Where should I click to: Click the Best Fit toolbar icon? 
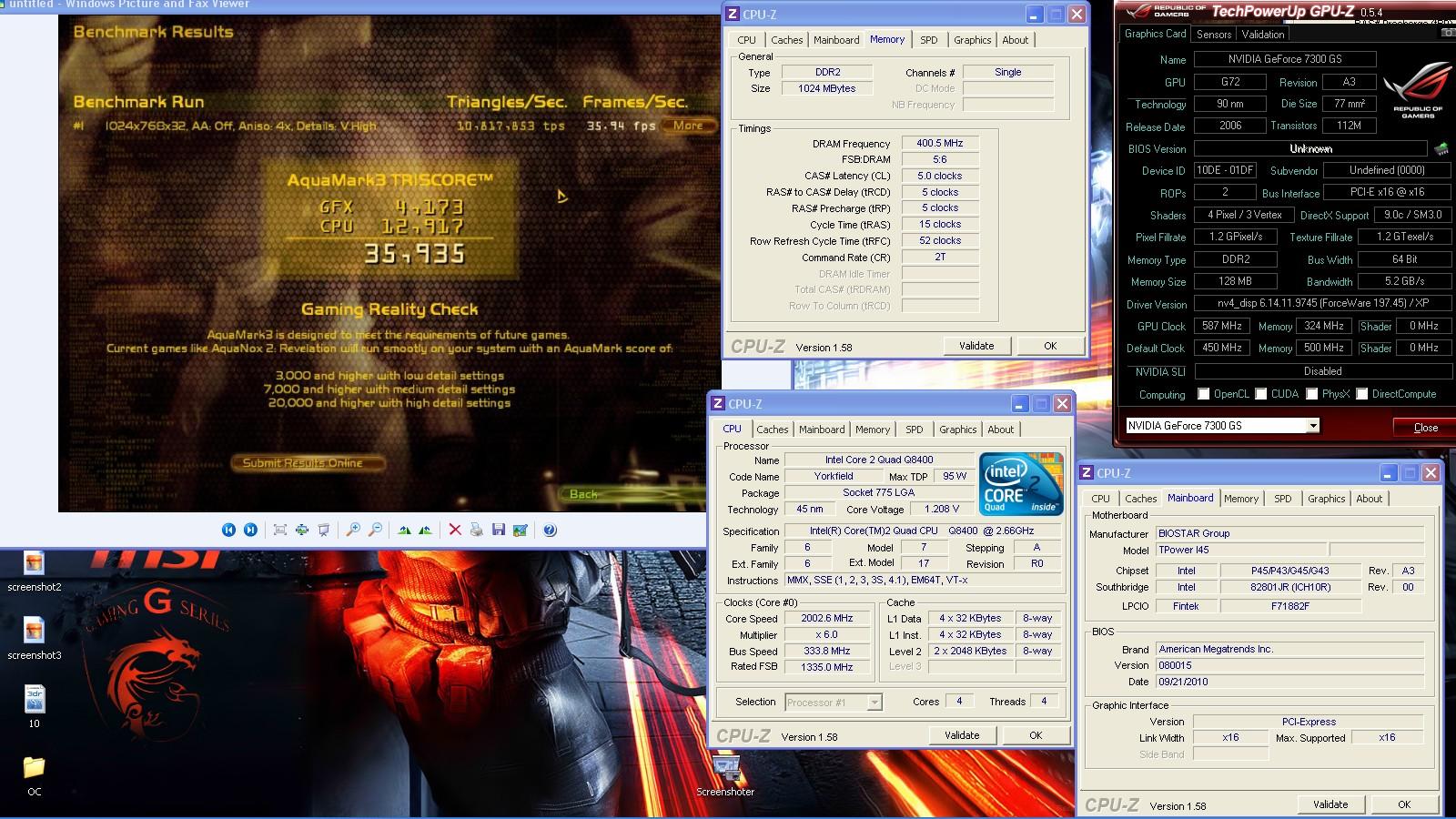280,530
